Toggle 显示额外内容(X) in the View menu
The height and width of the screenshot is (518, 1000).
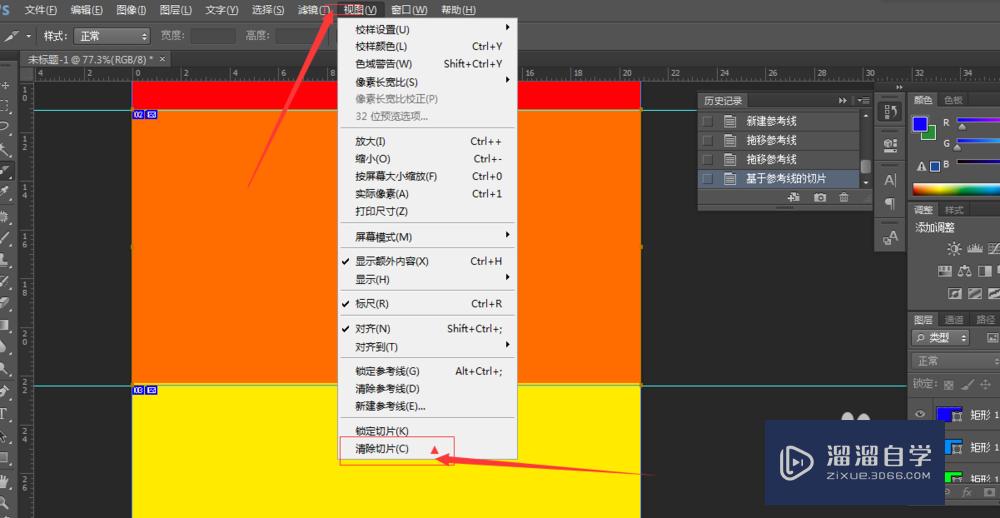[x=427, y=262]
